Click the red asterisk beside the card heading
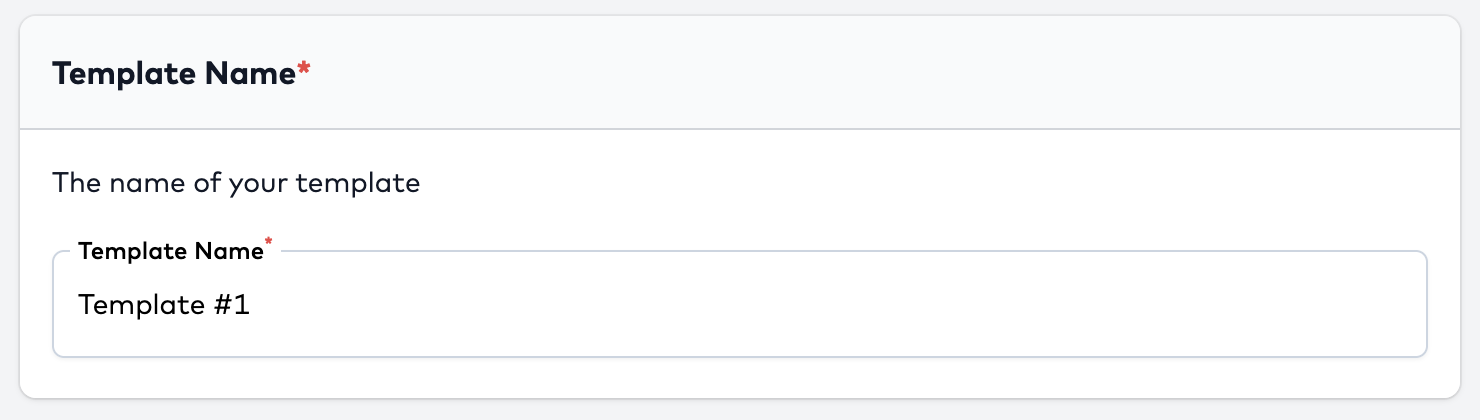This screenshot has height=420, width=1480. coord(304,70)
